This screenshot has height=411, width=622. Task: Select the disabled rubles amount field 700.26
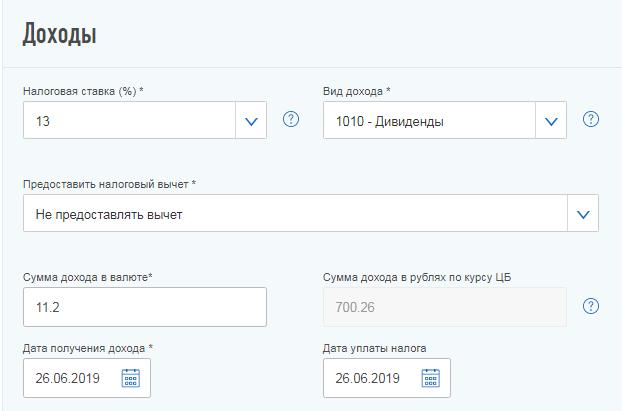[445, 307]
